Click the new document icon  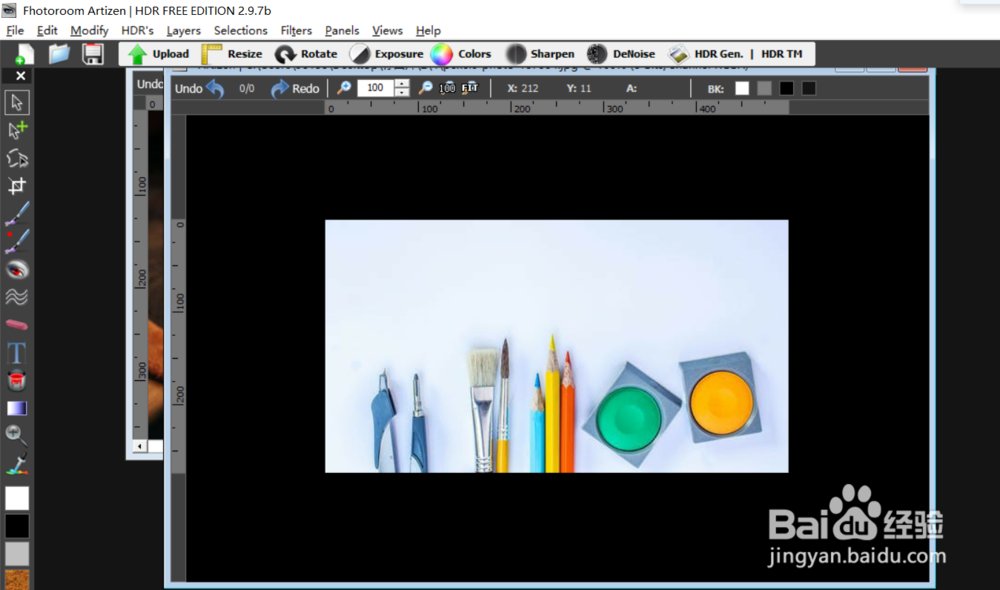tap(23, 54)
